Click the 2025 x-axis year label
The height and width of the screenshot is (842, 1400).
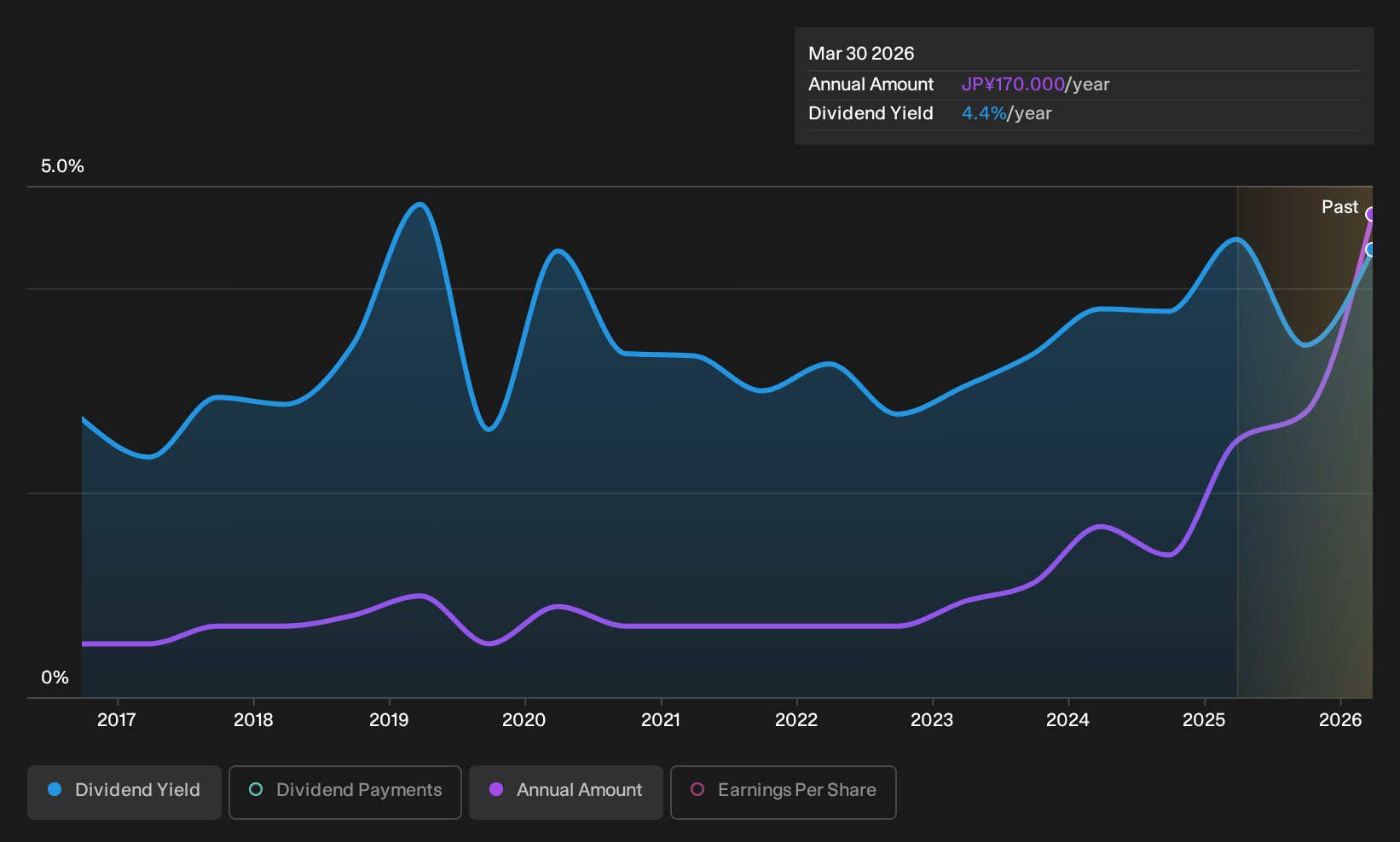(x=1204, y=720)
